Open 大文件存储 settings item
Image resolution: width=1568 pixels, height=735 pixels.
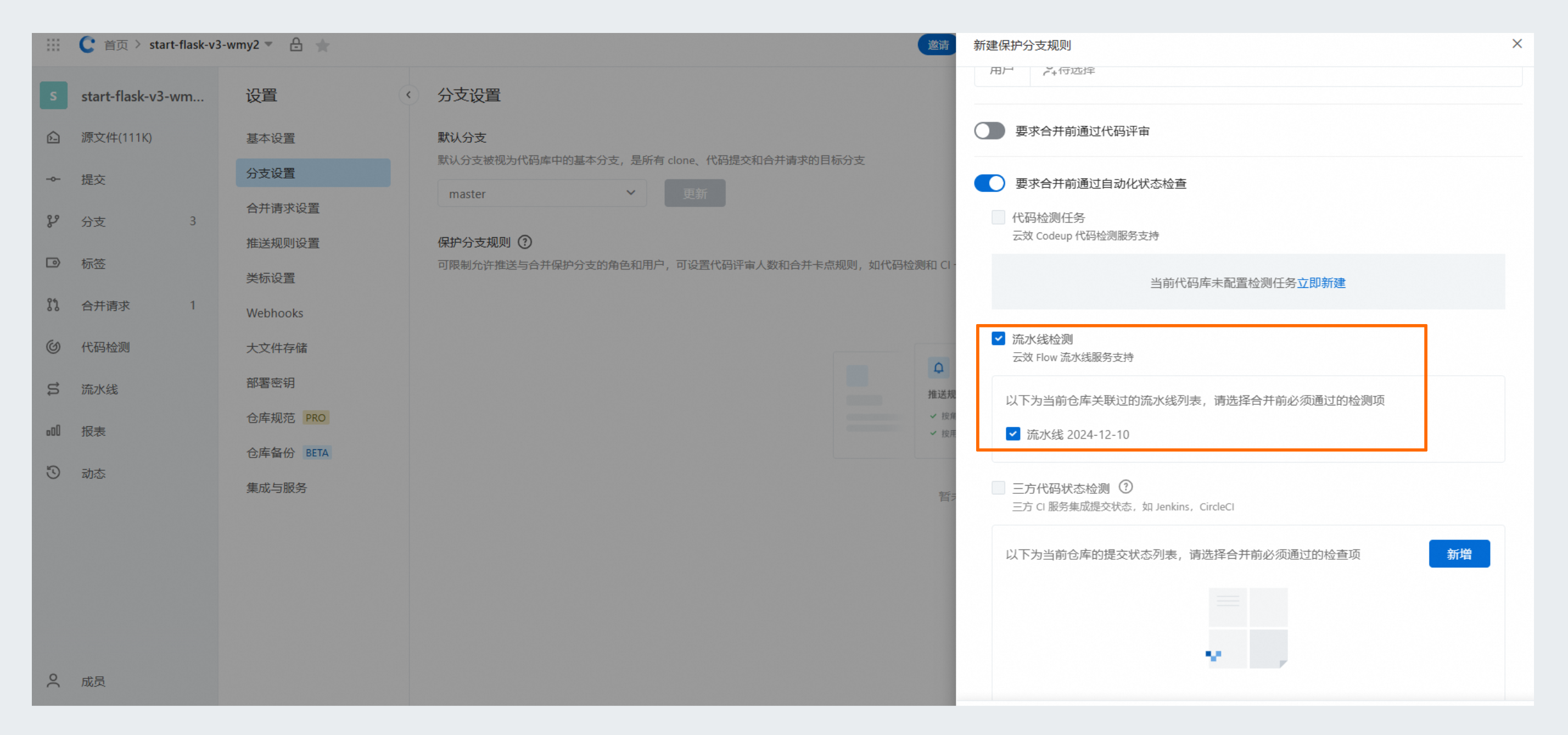[313, 348]
